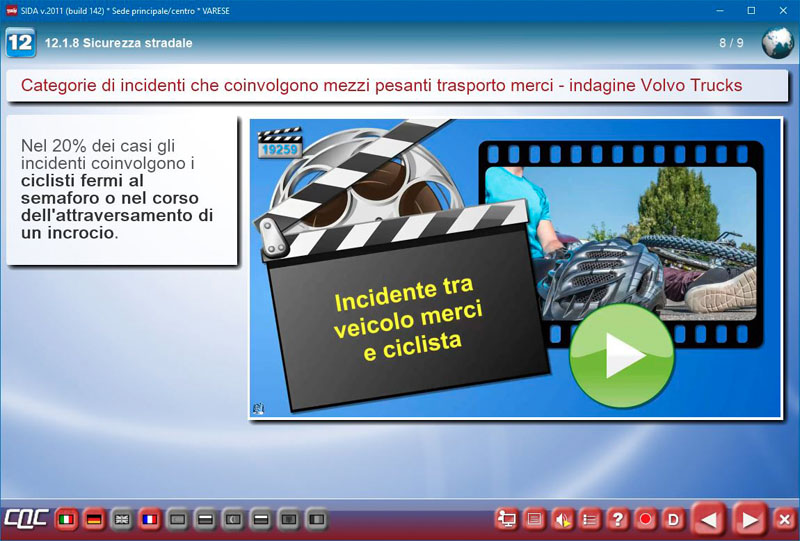The image size is (800, 541).
Task: Open help with question mark icon
Action: [618, 519]
